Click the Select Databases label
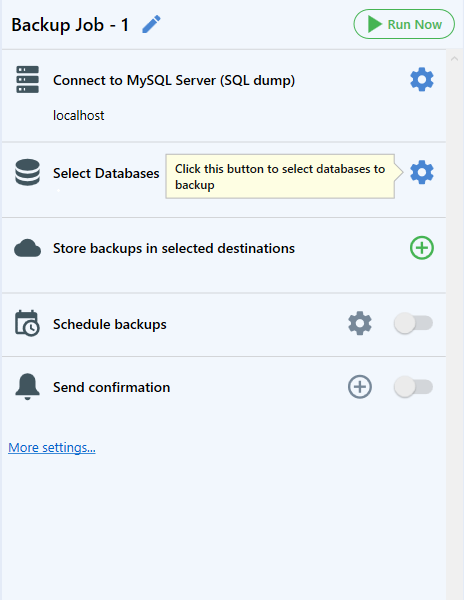 pos(106,173)
